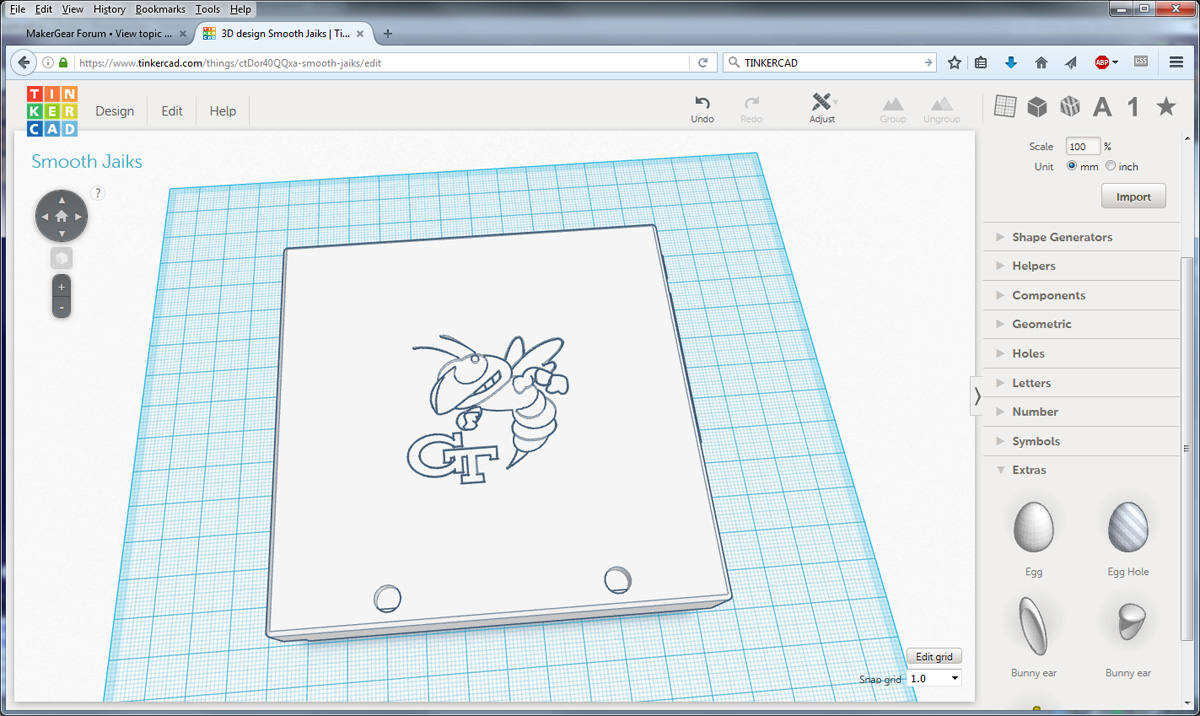Select the striped hole cube icon
Viewport: 1200px width, 716px height.
click(x=1070, y=106)
